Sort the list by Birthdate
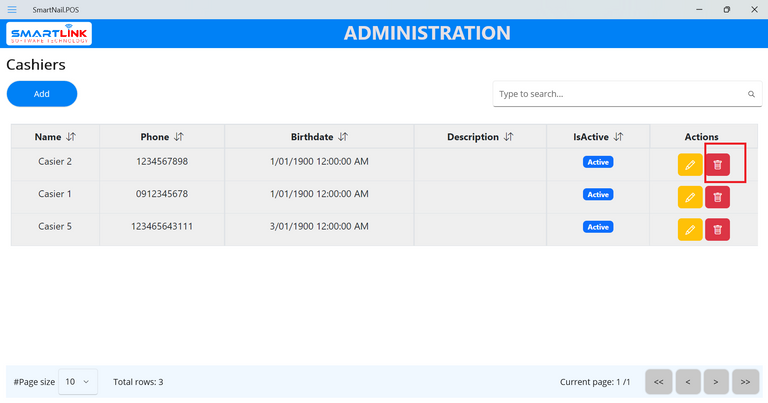Viewport: 768px width, 403px height. point(342,137)
